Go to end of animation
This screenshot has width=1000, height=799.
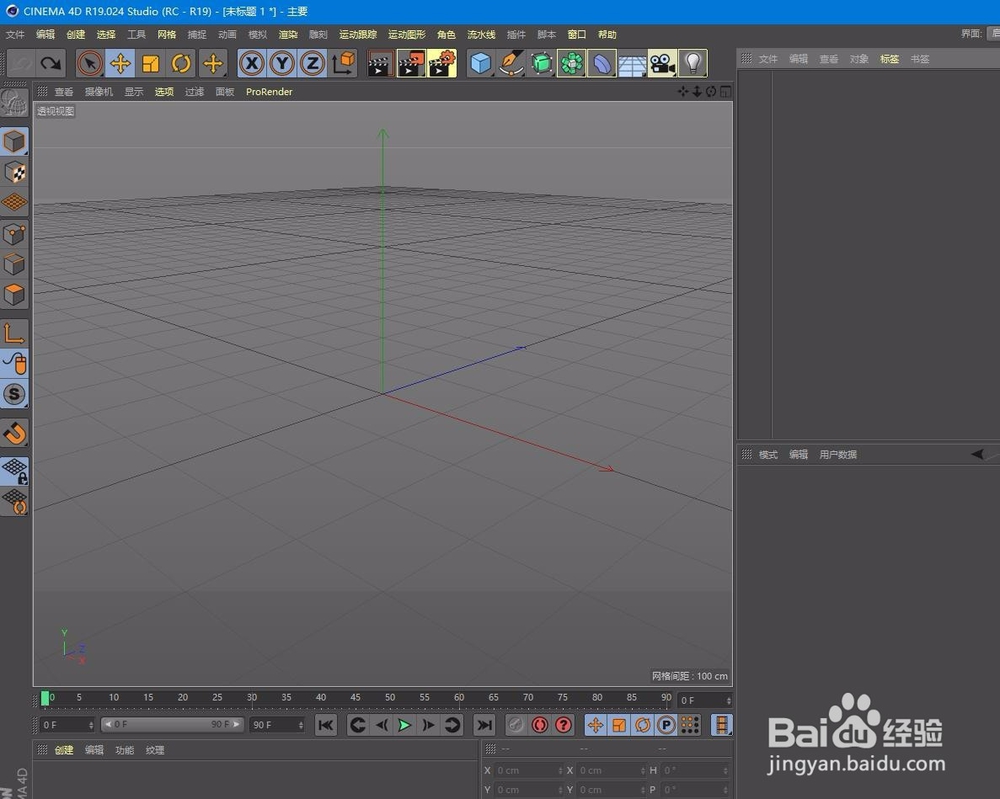tap(485, 725)
